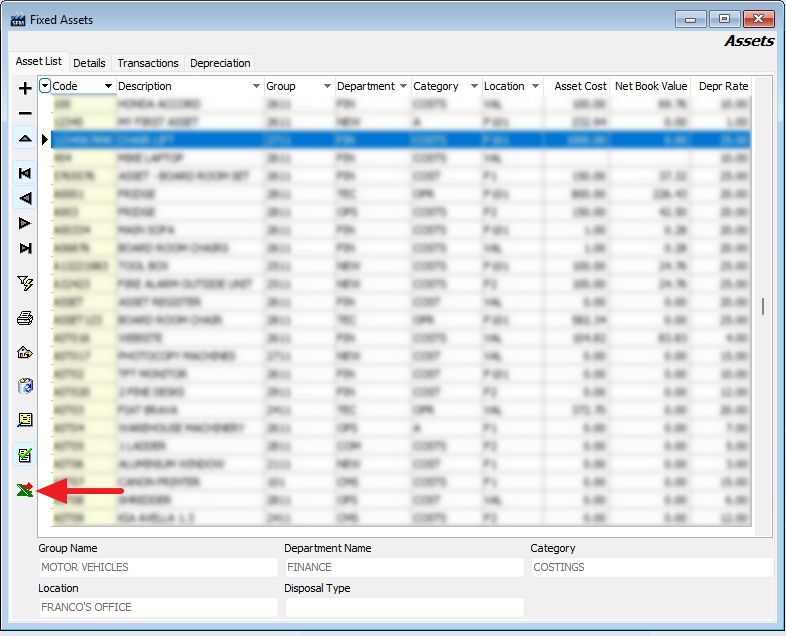Click the minus icon to delete asset

click(25, 113)
